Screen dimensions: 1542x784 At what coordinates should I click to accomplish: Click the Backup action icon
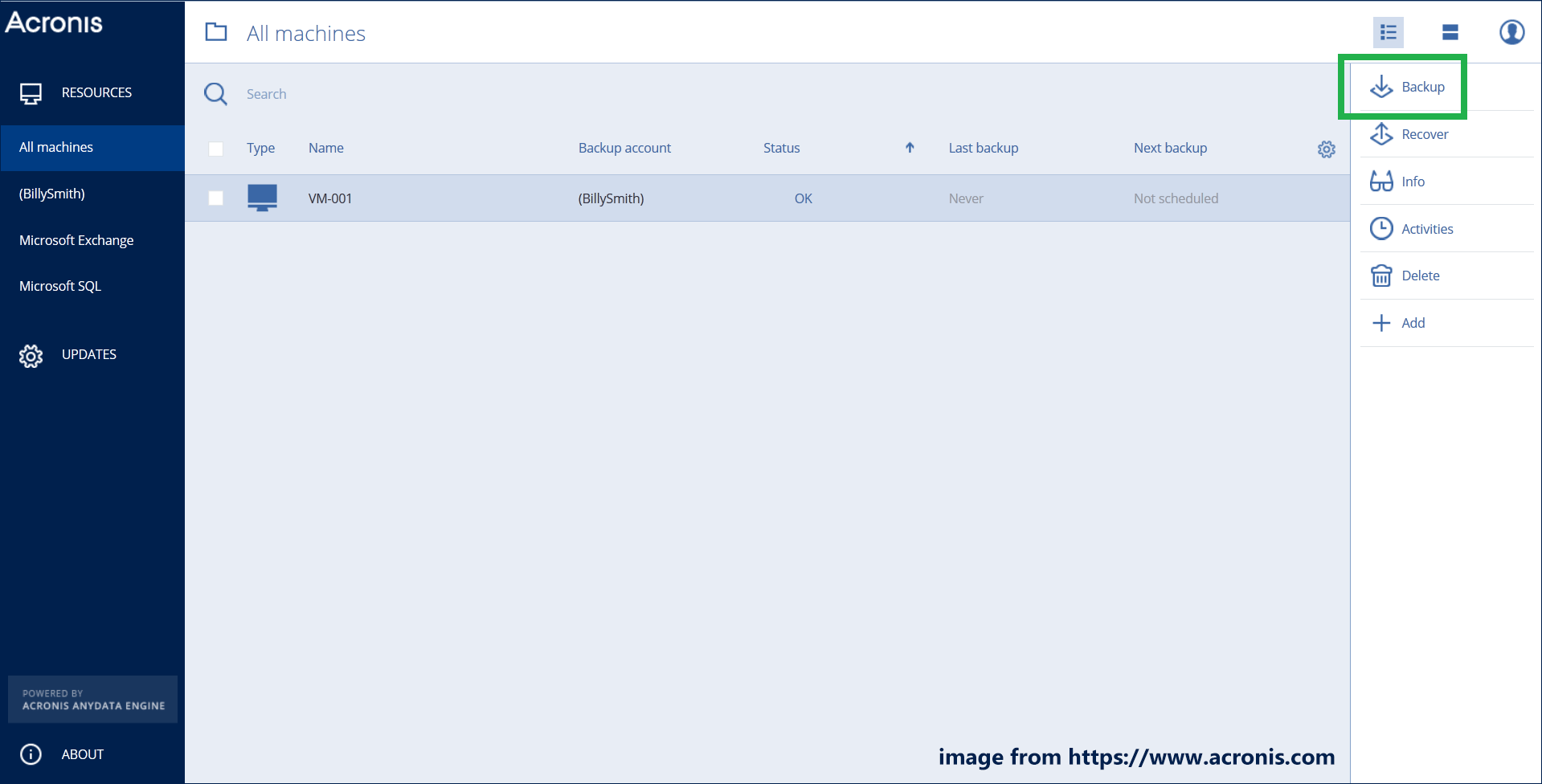(x=1381, y=87)
